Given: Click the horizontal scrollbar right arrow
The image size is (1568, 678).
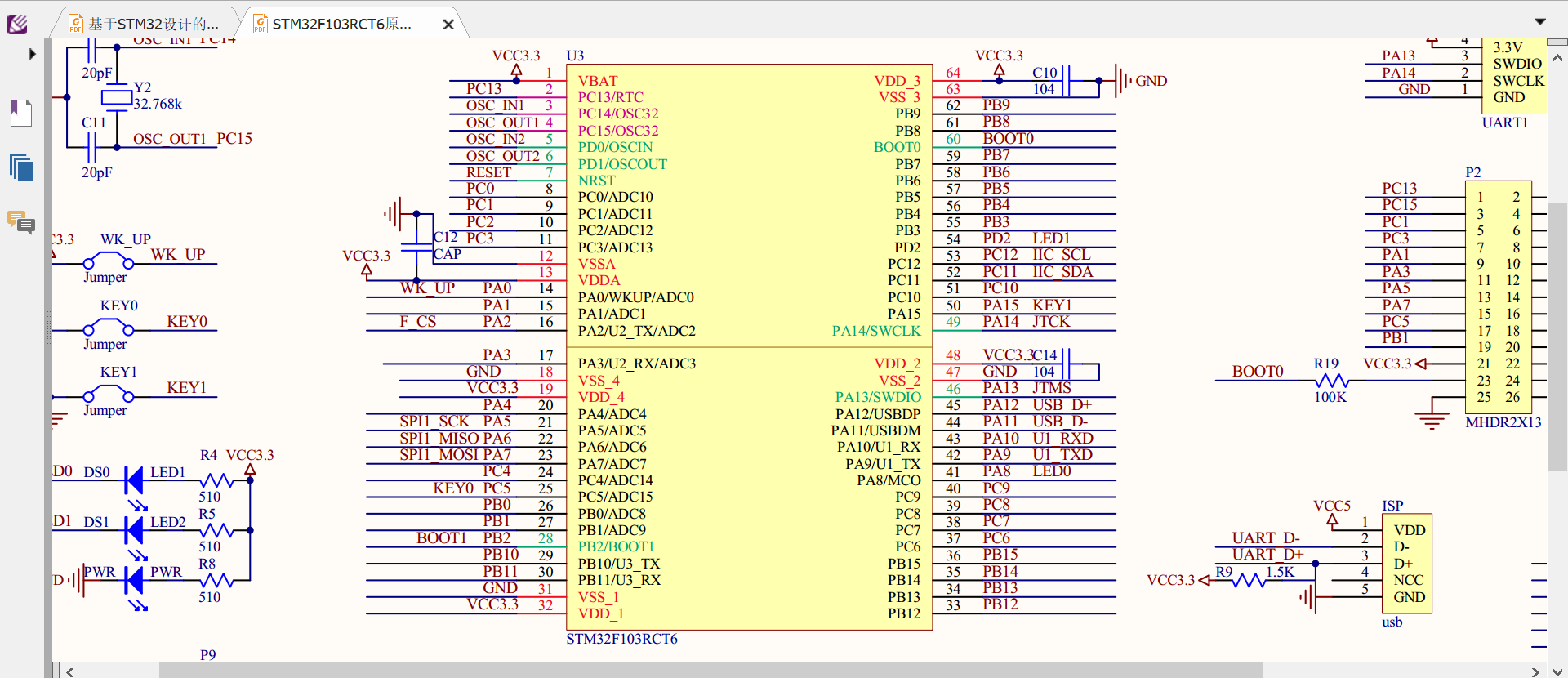Looking at the screenshot, I should [1535, 671].
